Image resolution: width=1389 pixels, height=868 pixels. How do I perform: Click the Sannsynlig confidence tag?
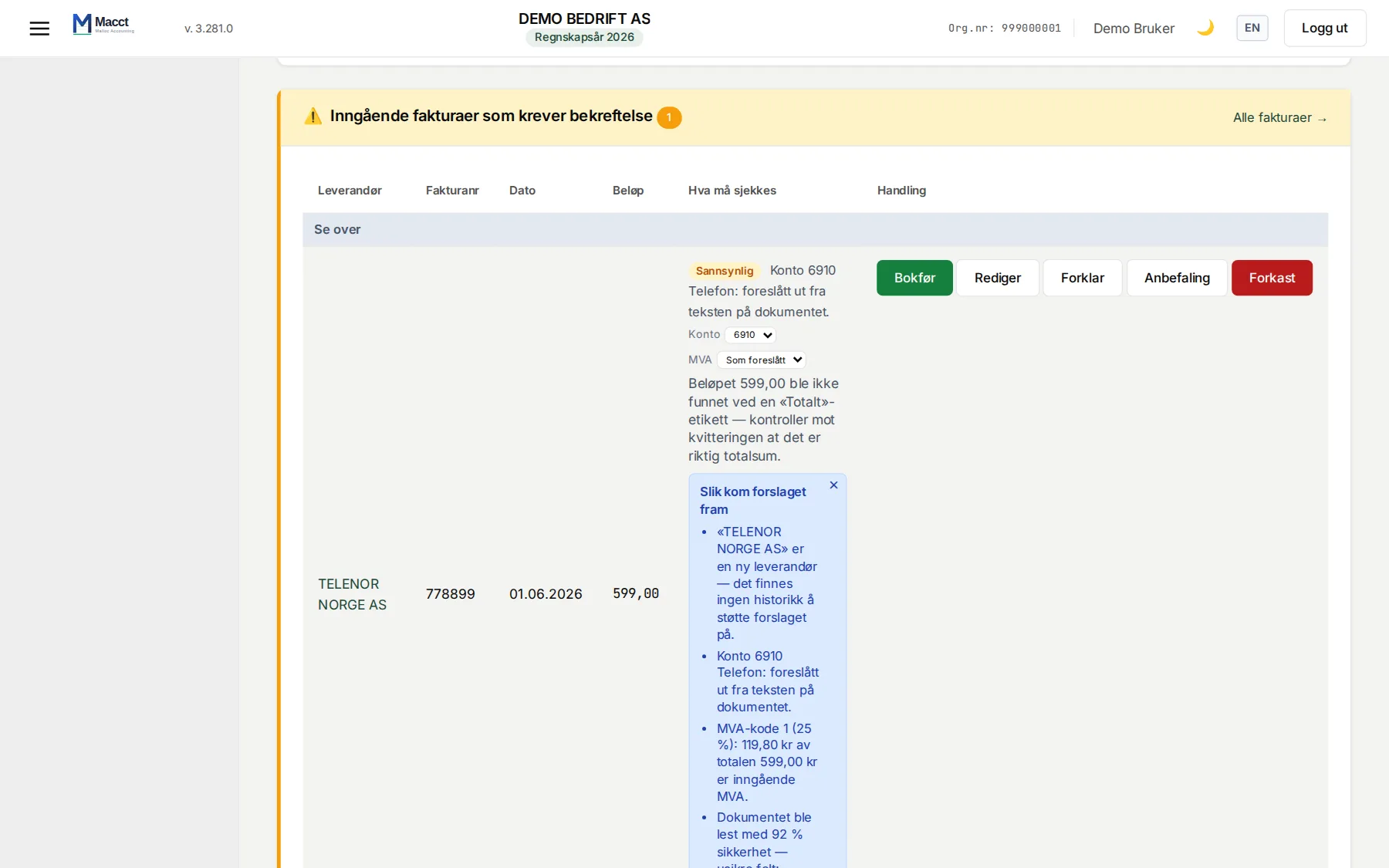pyautogui.click(x=724, y=271)
